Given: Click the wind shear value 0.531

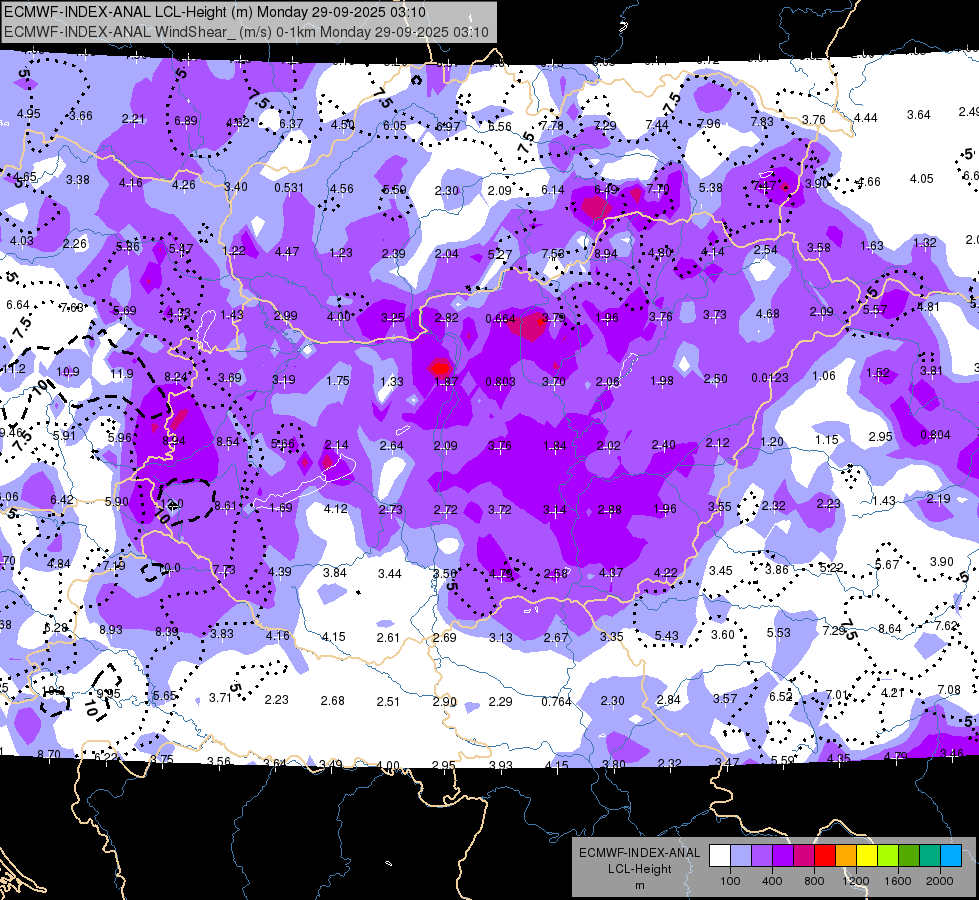Looking at the screenshot, I should click(x=289, y=187).
